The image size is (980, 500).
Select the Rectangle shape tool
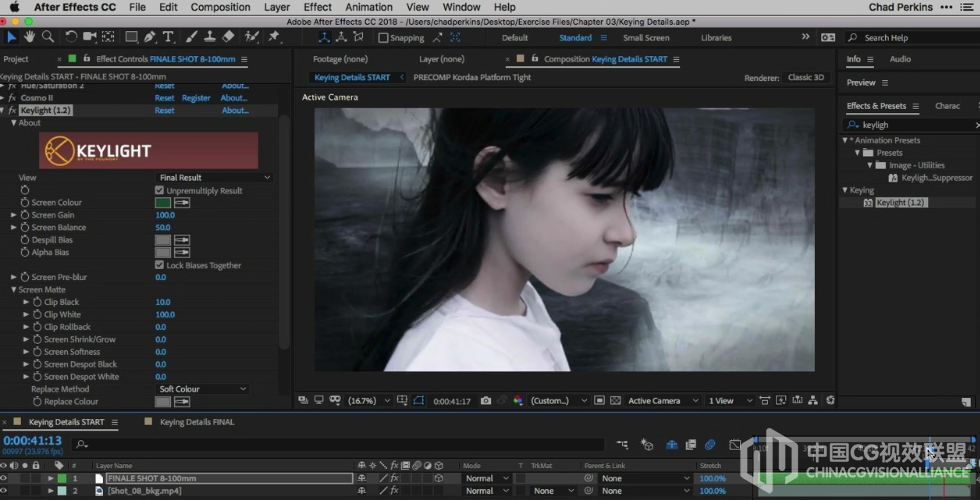coord(131,37)
